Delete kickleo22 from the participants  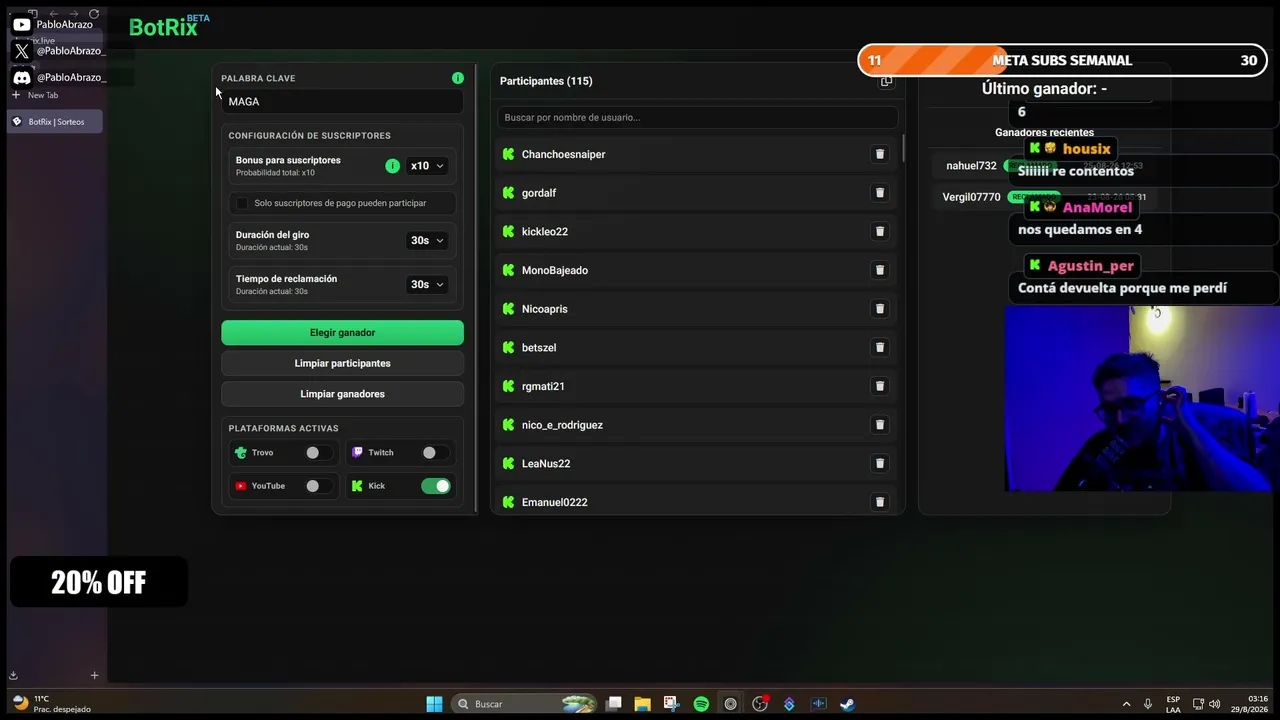click(880, 231)
